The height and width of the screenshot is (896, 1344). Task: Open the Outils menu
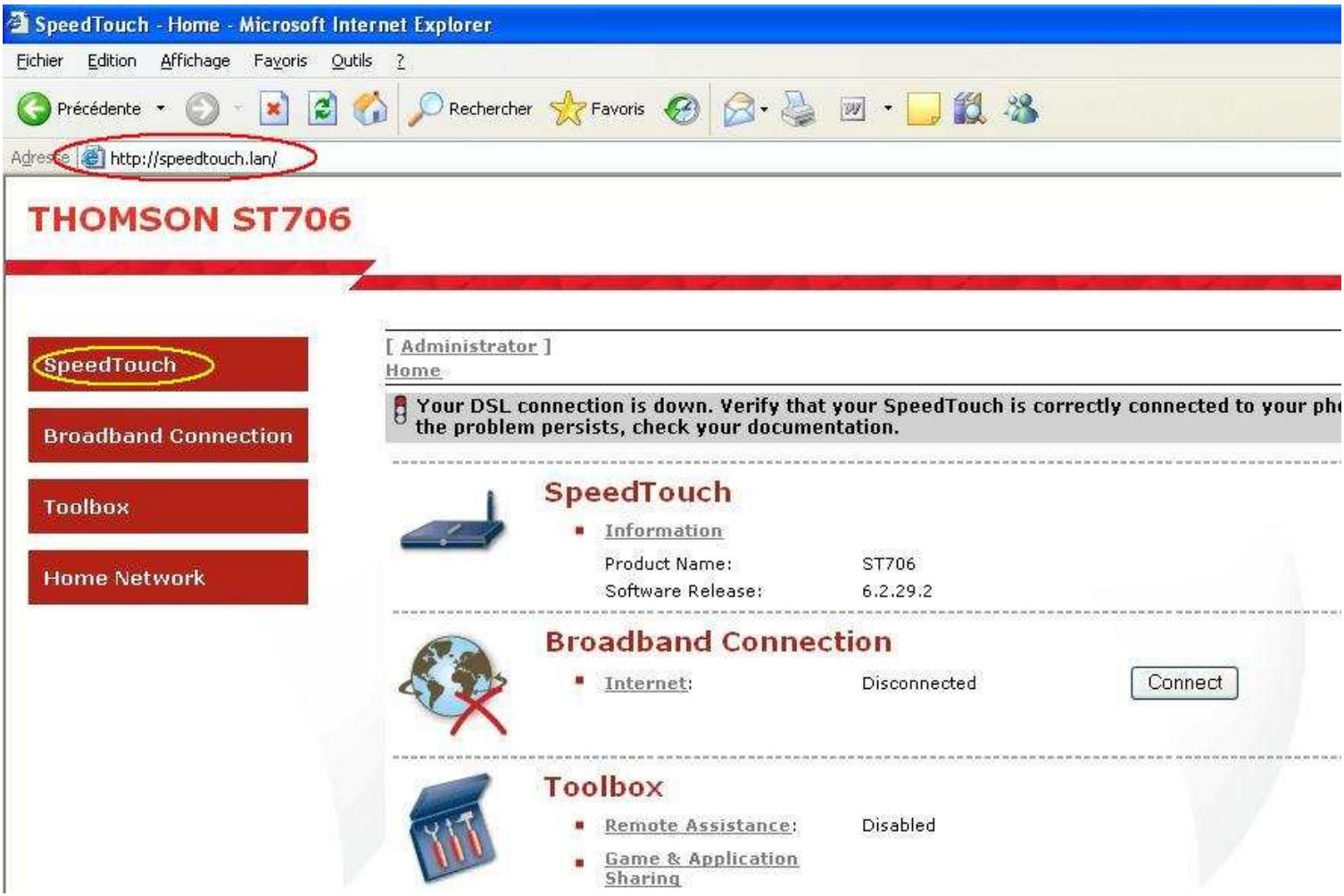(352, 61)
